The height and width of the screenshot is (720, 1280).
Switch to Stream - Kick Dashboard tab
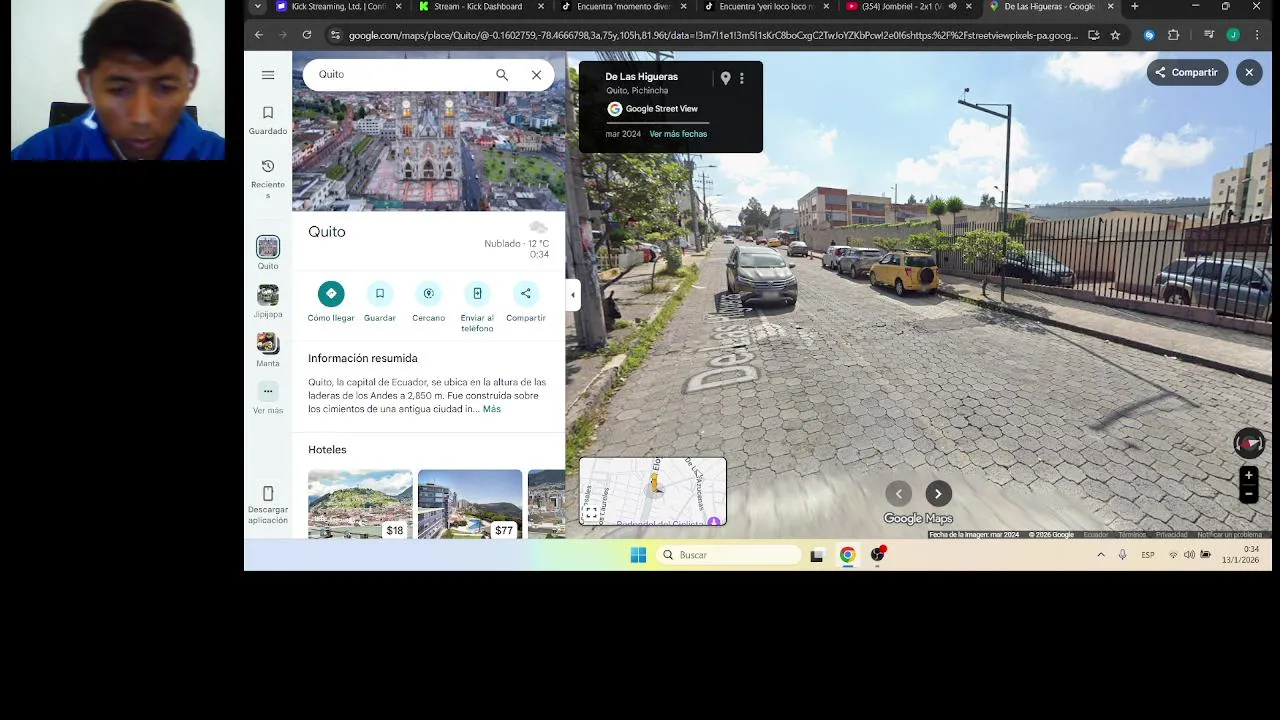(x=482, y=7)
